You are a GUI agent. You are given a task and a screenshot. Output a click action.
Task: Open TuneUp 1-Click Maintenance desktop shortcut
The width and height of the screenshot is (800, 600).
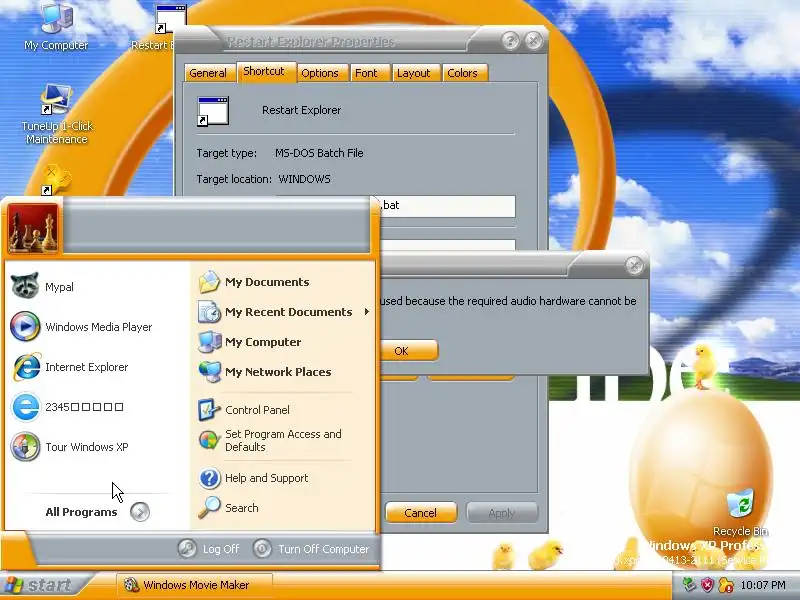click(56, 115)
